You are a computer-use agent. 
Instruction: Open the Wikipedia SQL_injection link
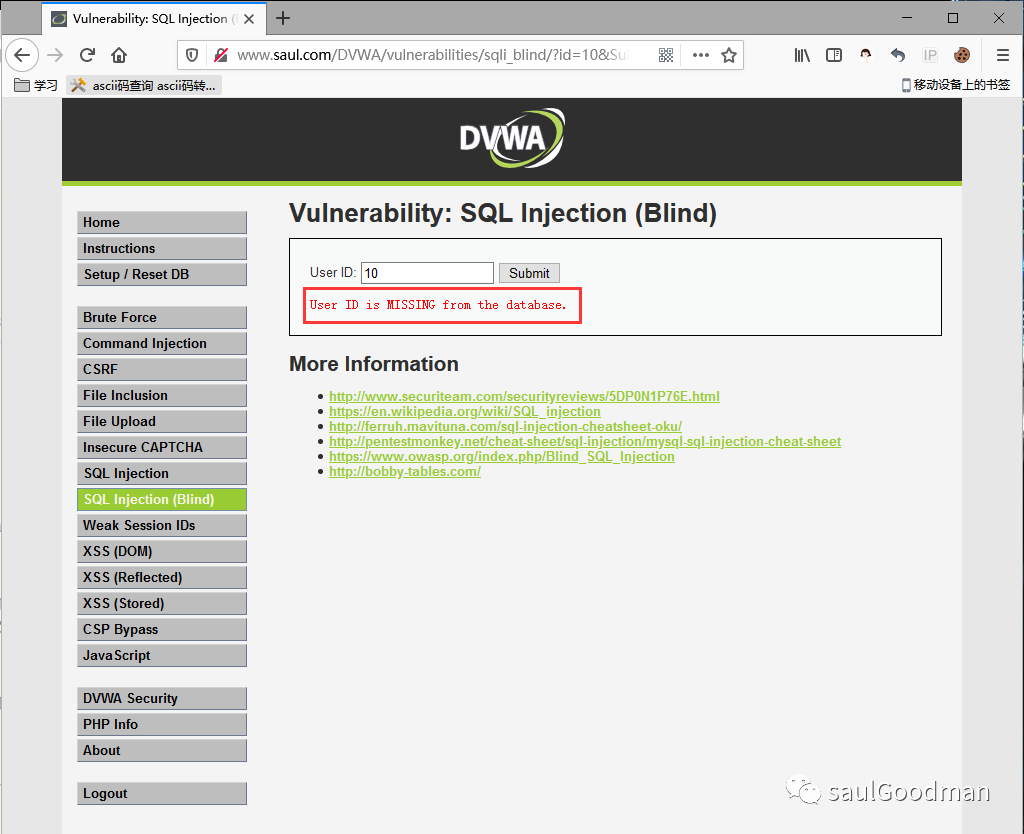[465, 411]
